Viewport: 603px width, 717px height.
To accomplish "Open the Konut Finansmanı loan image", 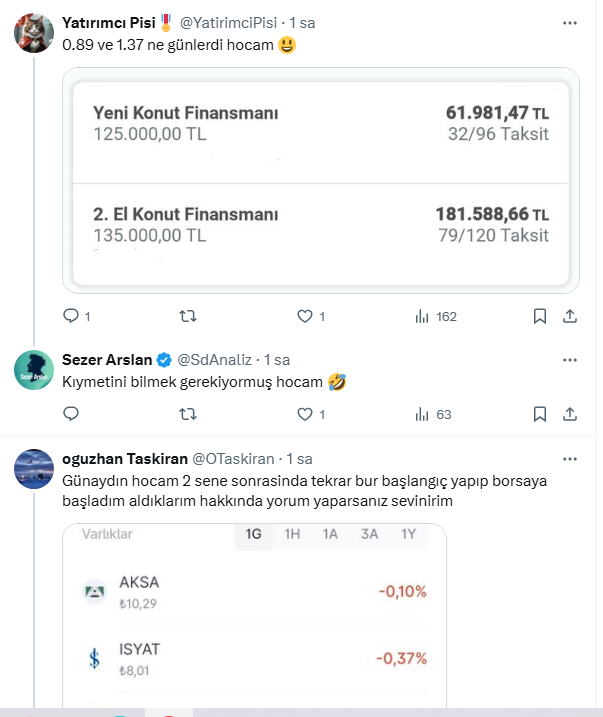I will 320,180.
